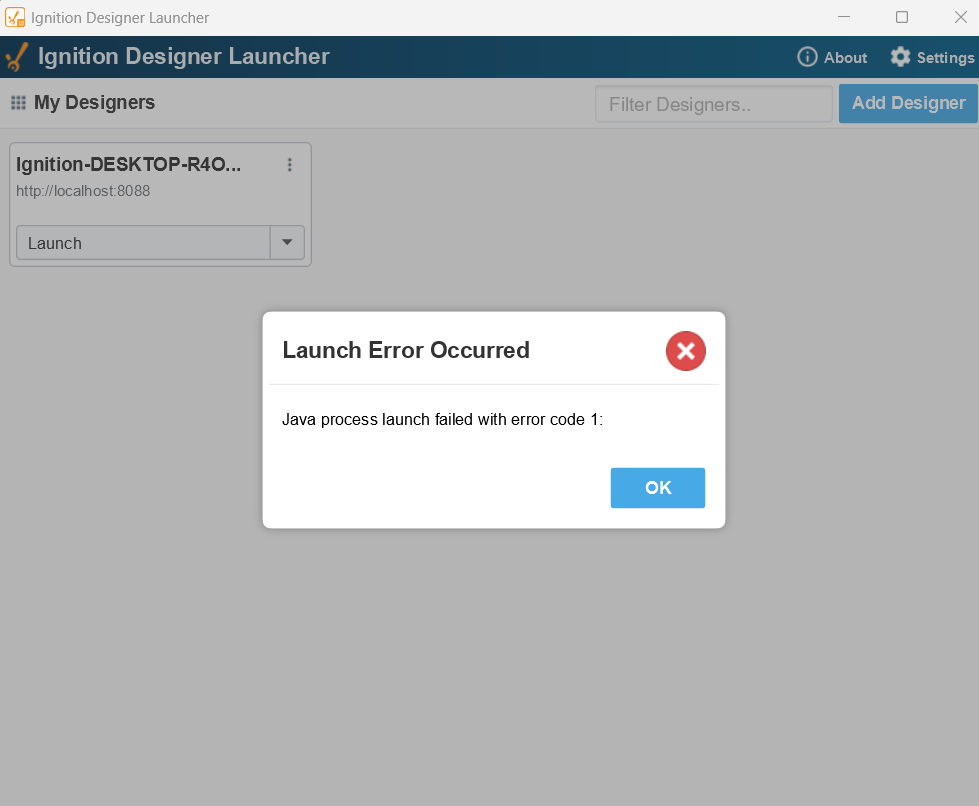Select the http://localhost:8088 address text

[83, 191]
